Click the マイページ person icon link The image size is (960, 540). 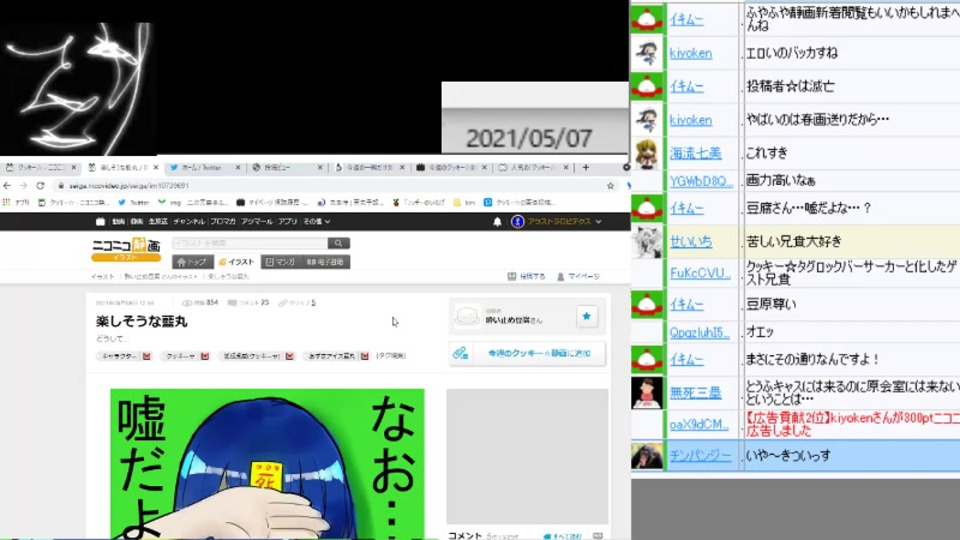point(578,277)
